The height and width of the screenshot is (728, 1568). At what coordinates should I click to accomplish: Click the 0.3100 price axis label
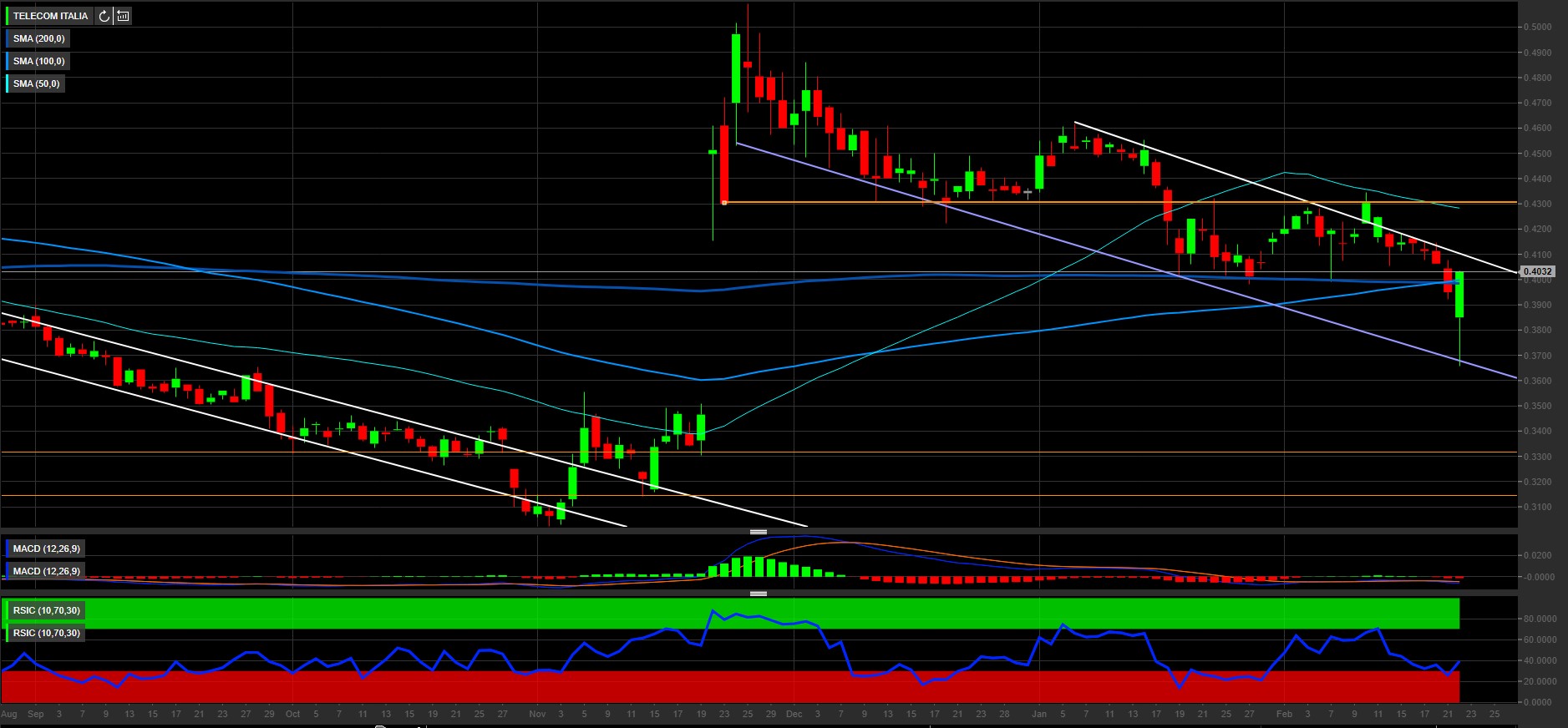[1538, 507]
